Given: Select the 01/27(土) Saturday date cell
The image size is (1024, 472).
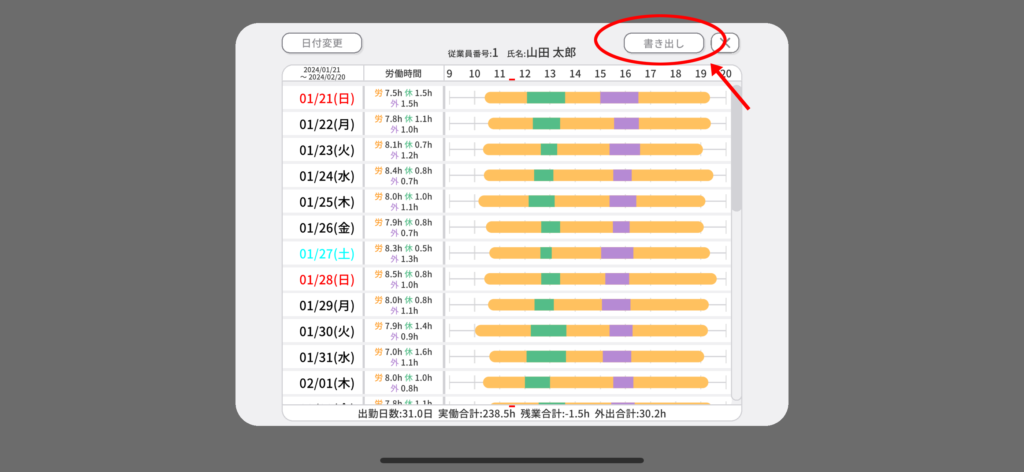Looking at the screenshot, I should pos(322,253).
